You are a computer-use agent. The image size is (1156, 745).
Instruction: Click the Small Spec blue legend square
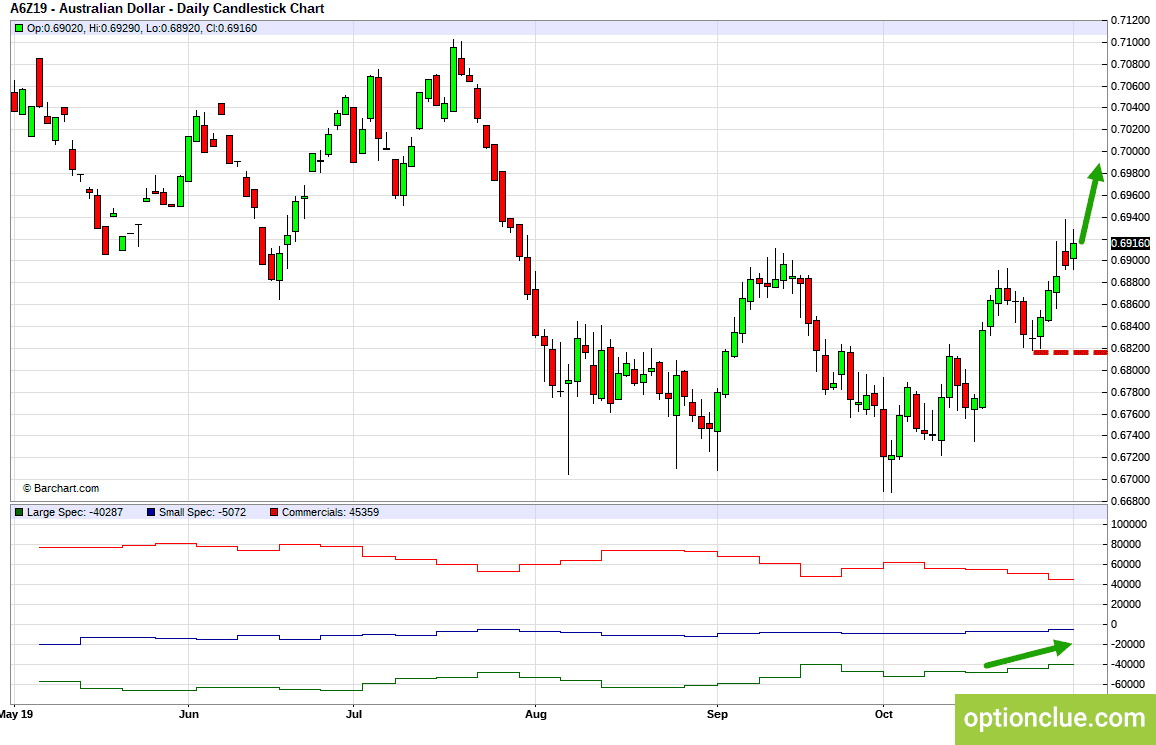tap(151, 512)
